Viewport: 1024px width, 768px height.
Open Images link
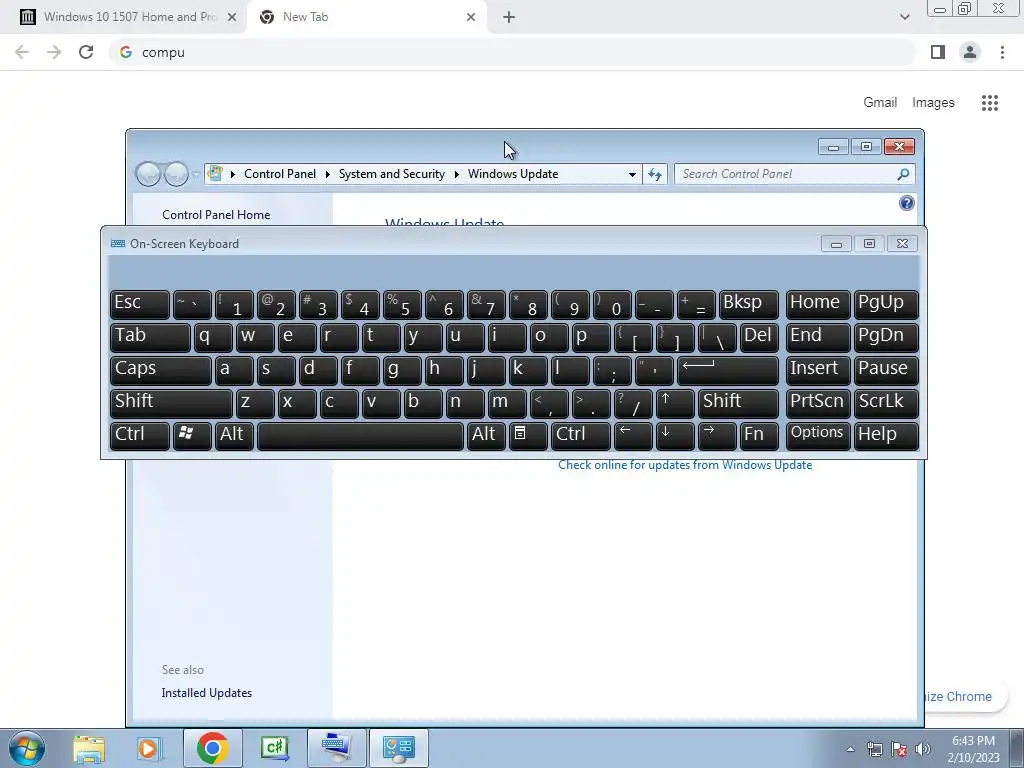[x=933, y=103]
